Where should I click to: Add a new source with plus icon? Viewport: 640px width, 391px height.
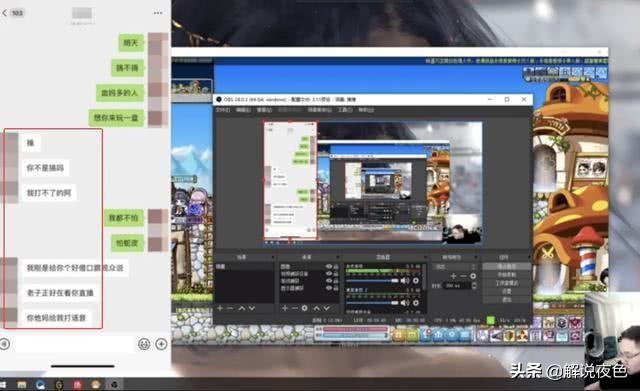click(x=285, y=308)
